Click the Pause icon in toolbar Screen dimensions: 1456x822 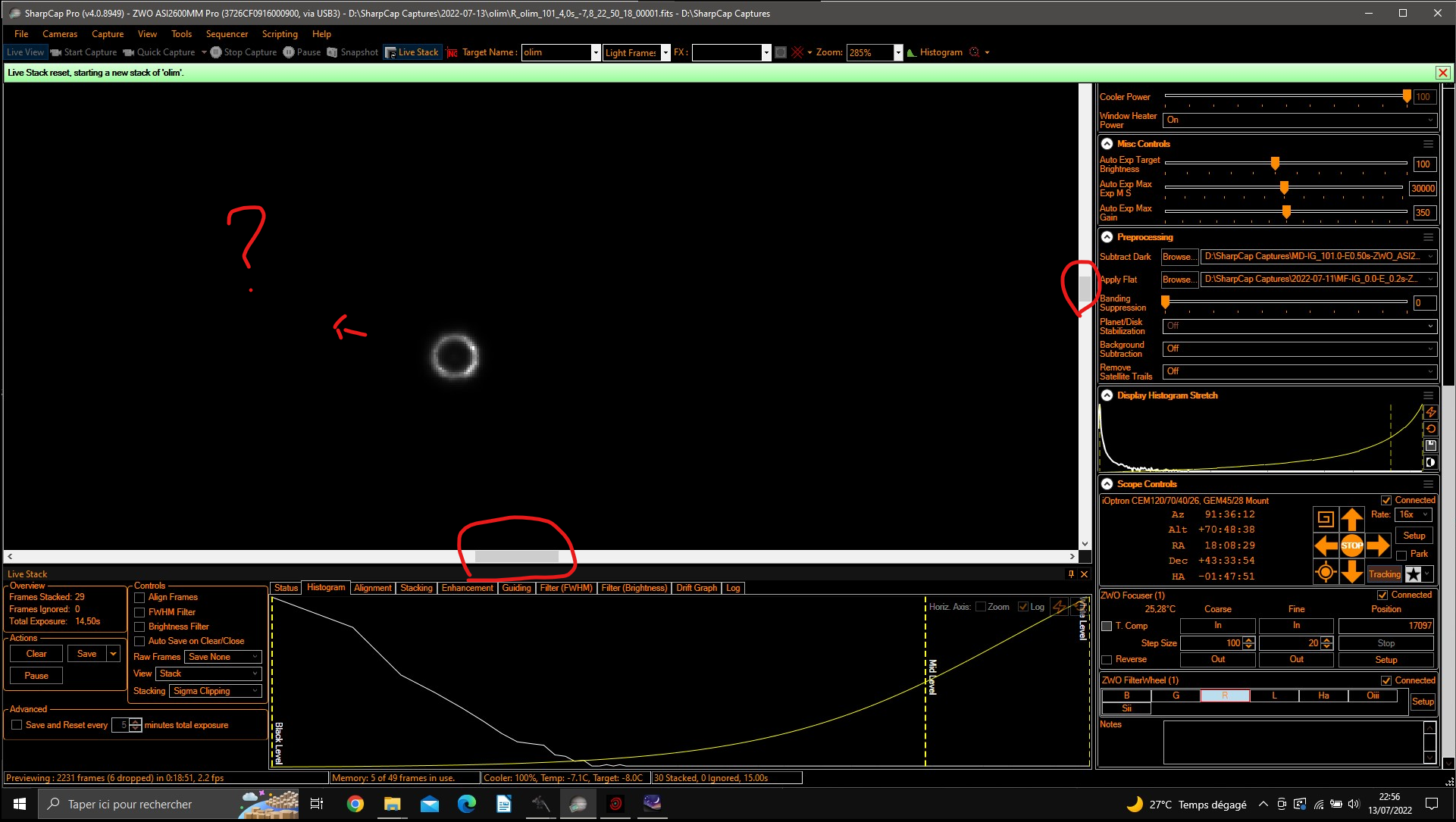coord(289,52)
